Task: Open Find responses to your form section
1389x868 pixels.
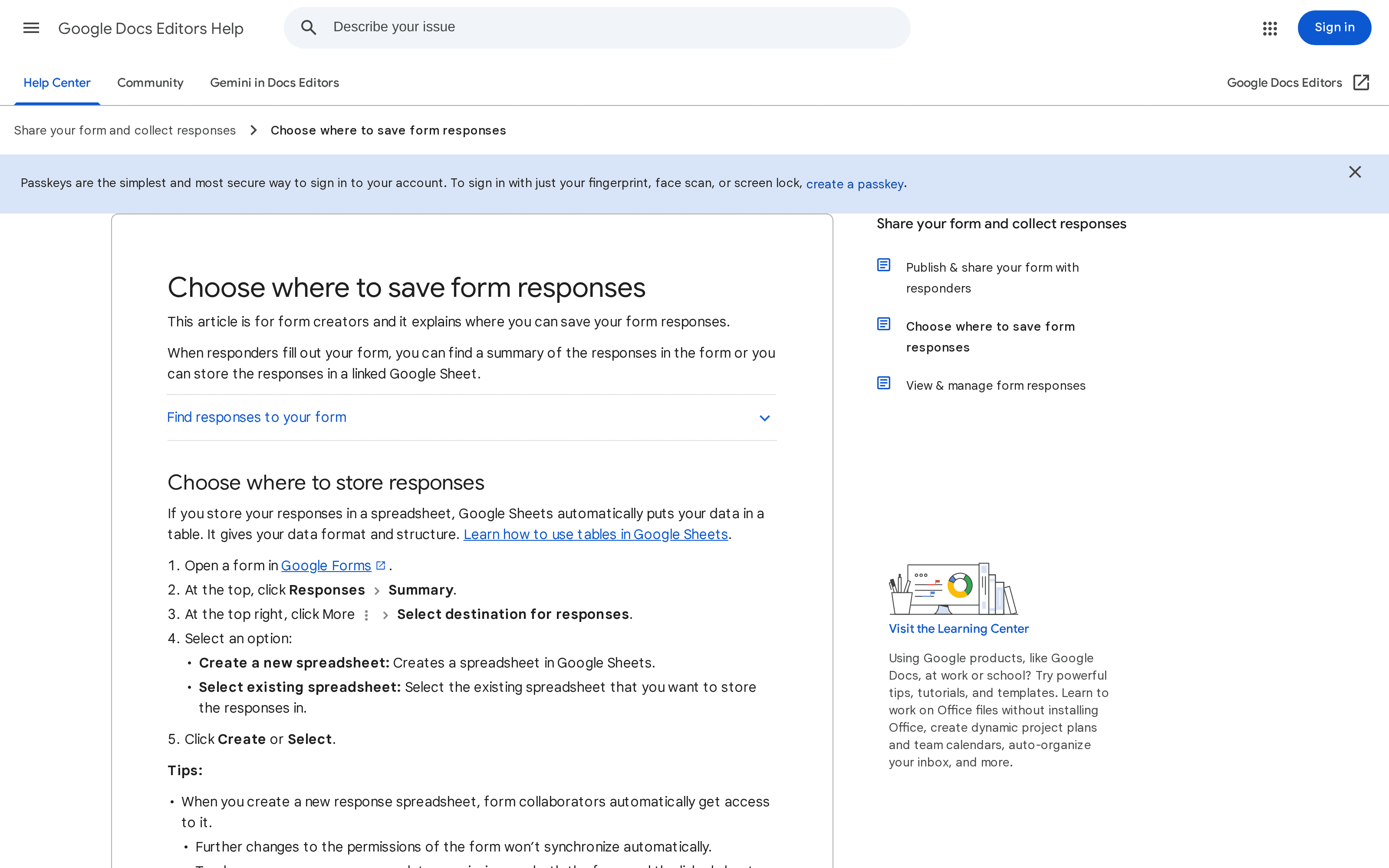Action: tap(471, 418)
